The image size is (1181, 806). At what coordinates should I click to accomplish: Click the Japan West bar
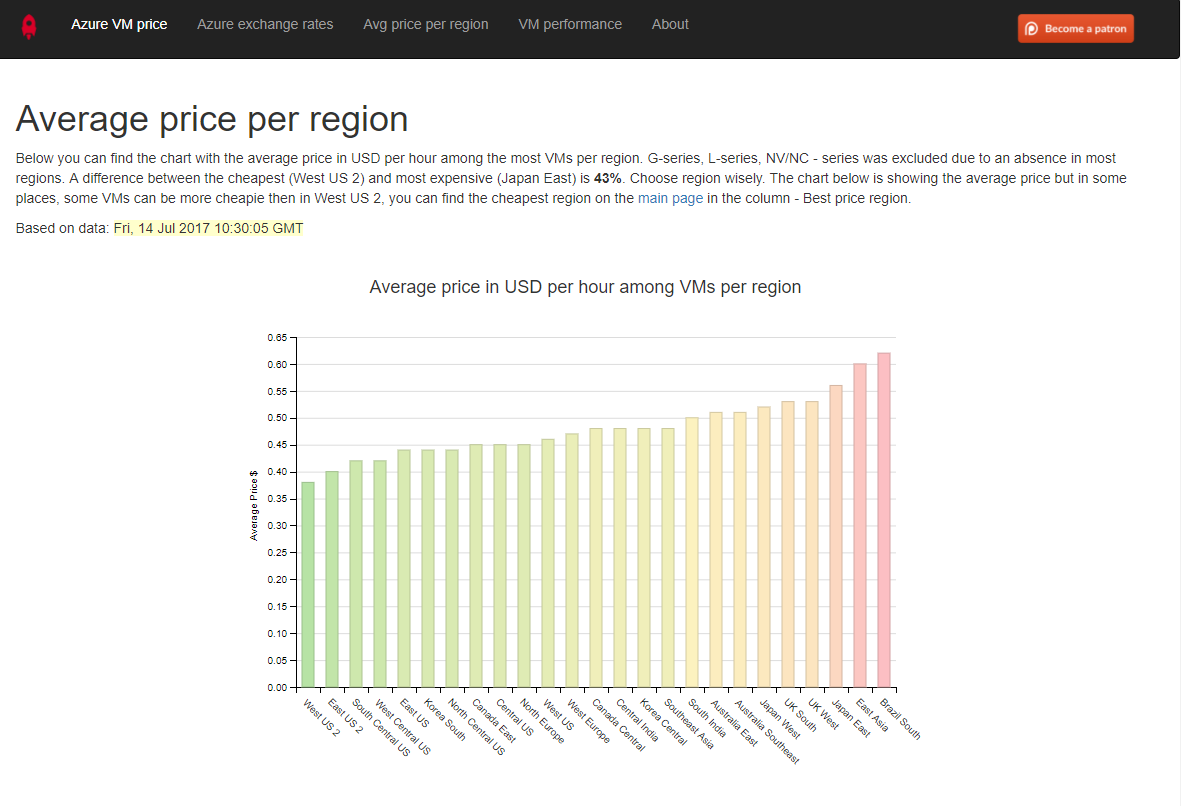click(764, 547)
